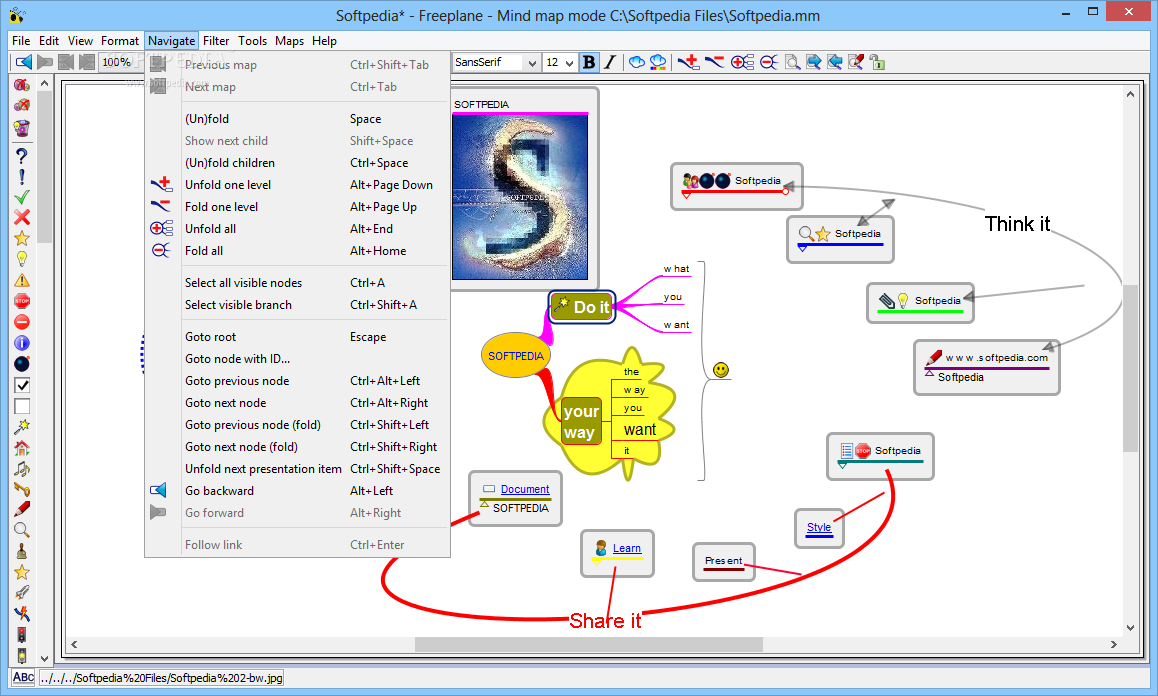The width and height of the screenshot is (1158, 696).
Task: Click Unfold all toolbar icon
Action: tap(742, 63)
